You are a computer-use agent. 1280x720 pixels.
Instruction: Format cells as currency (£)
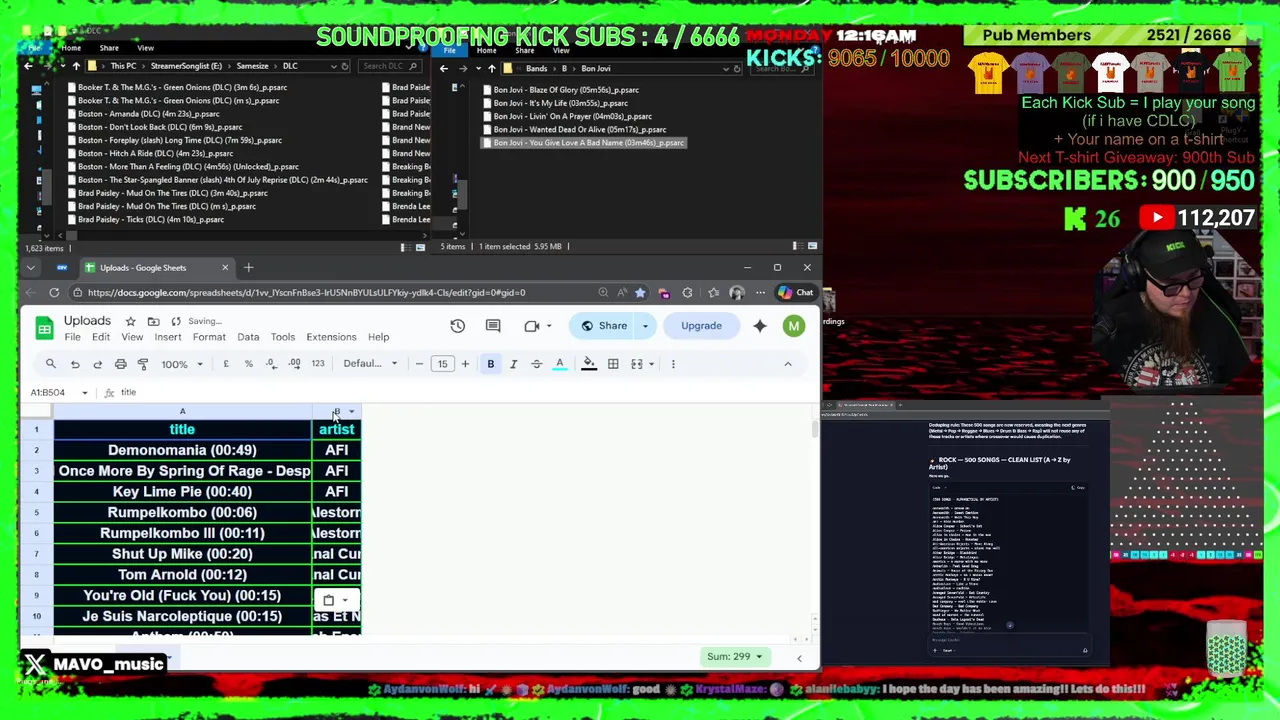point(226,364)
